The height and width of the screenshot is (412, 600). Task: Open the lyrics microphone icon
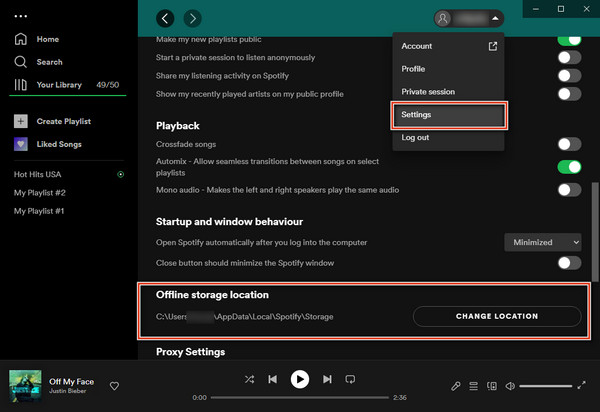click(x=456, y=386)
